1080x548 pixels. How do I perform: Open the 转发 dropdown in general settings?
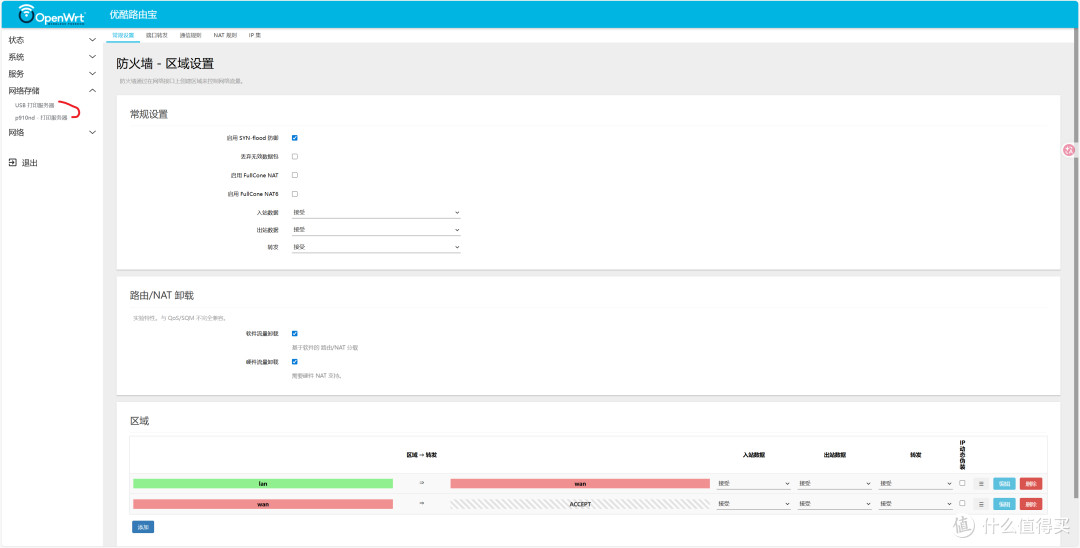(376, 247)
